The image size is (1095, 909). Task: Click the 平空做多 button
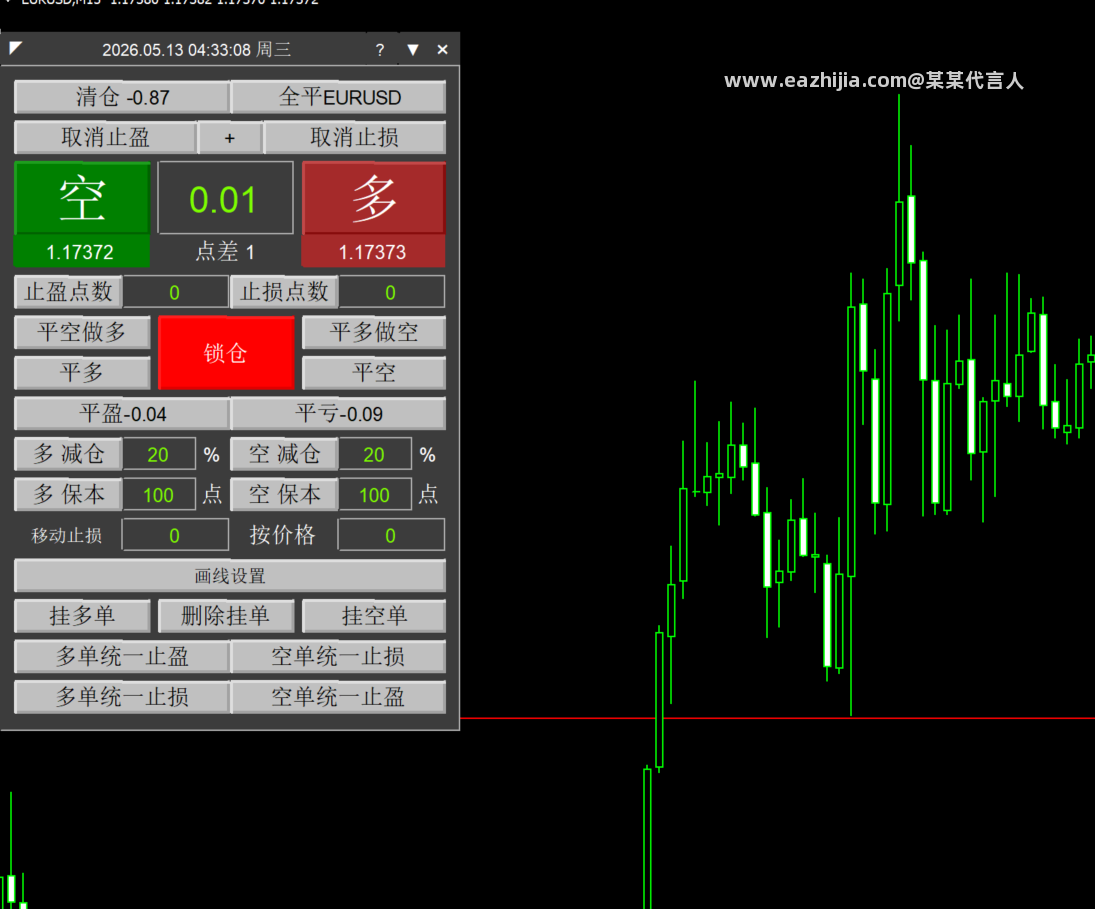pos(82,332)
